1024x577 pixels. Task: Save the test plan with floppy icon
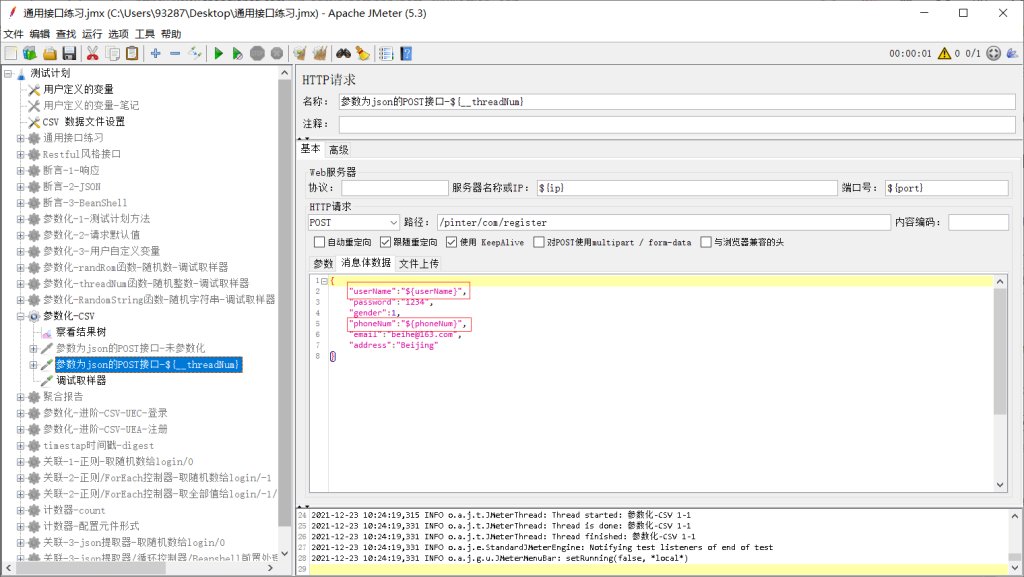[x=69, y=54]
